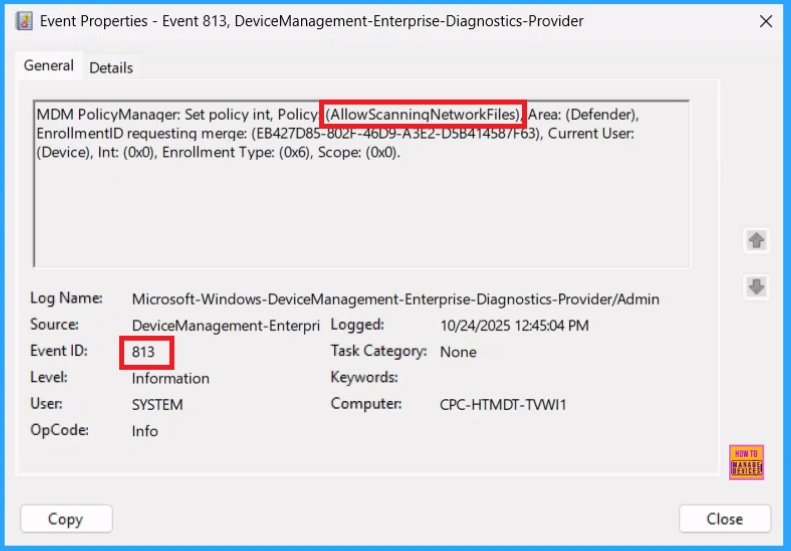The width and height of the screenshot is (791, 551).
Task: Click the Logged date and time value
Action: point(514,326)
